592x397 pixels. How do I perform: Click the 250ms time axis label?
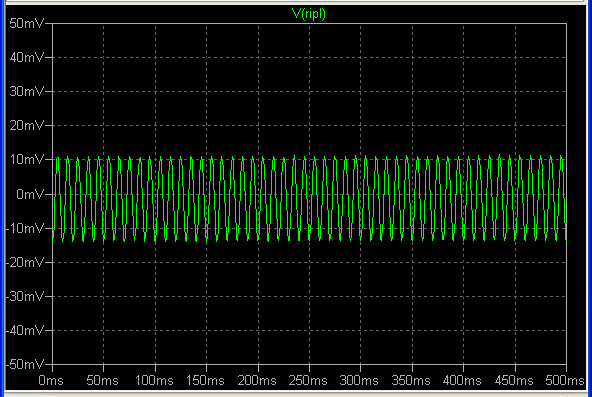[308, 380]
